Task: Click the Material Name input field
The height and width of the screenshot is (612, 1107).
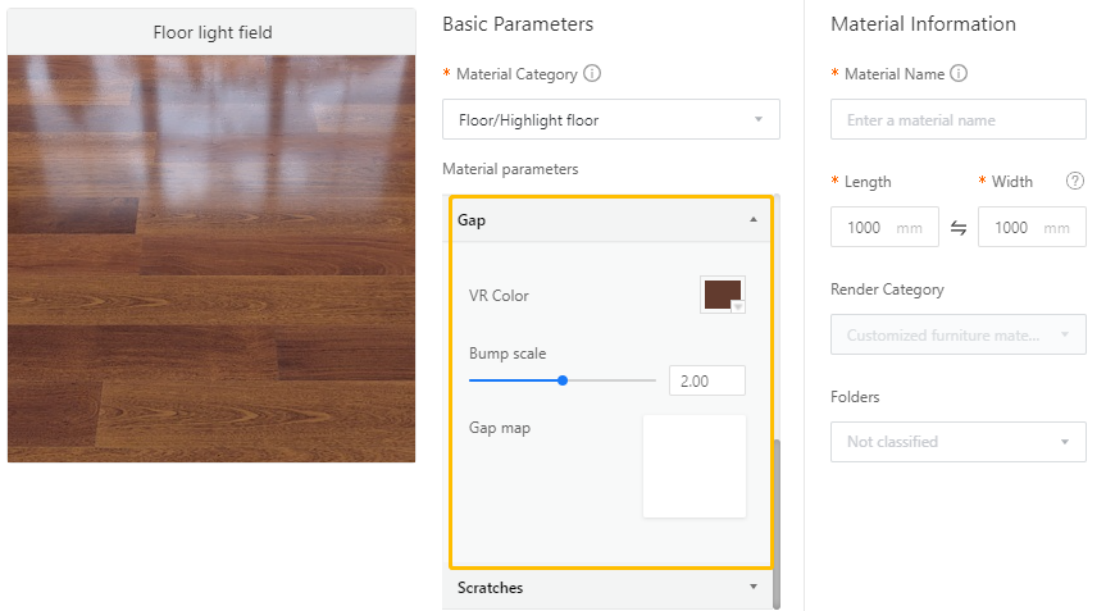Action: [x=958, y=120]
